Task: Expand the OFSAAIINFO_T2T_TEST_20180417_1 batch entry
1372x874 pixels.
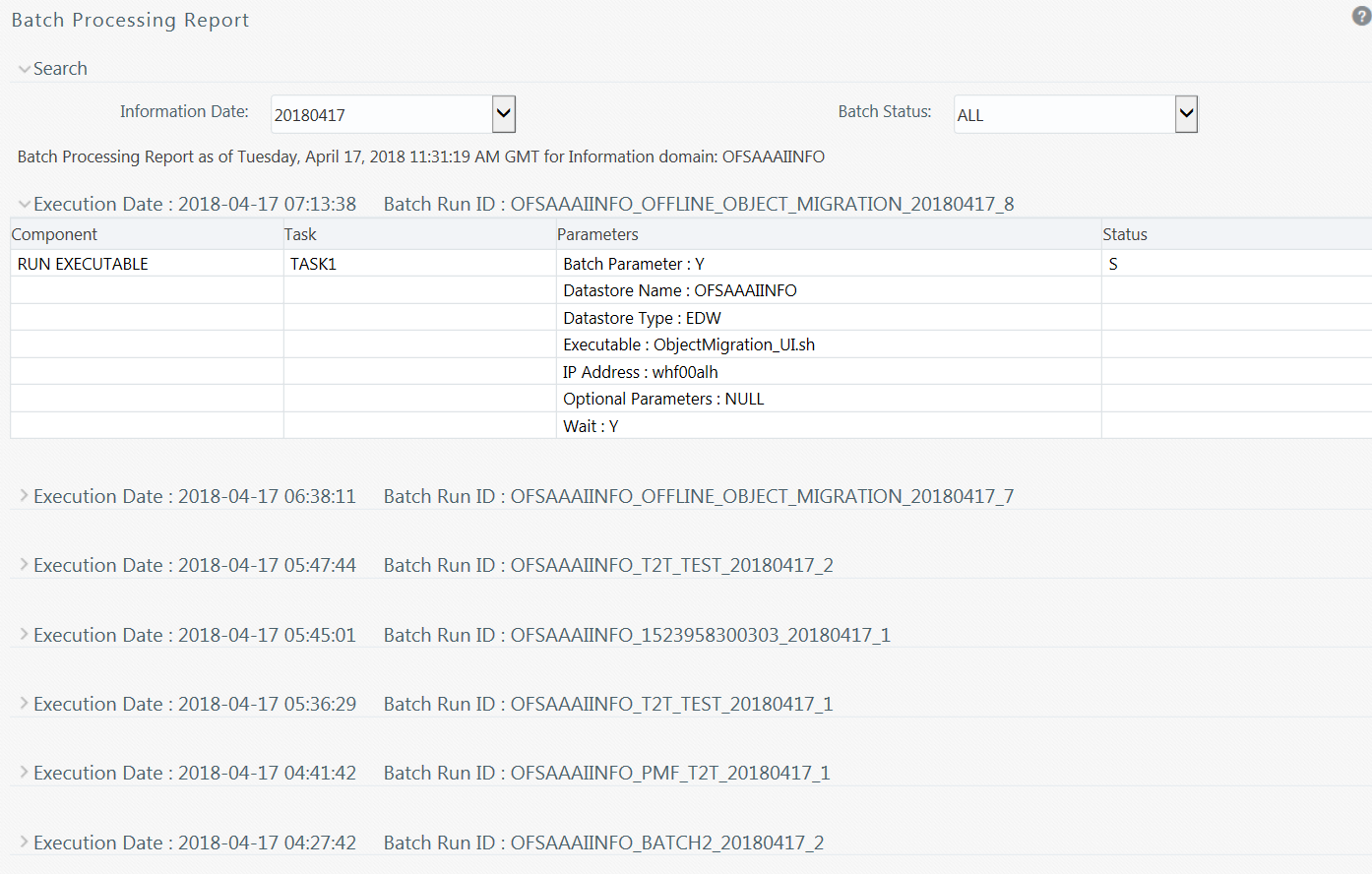Action: [23, 703]
